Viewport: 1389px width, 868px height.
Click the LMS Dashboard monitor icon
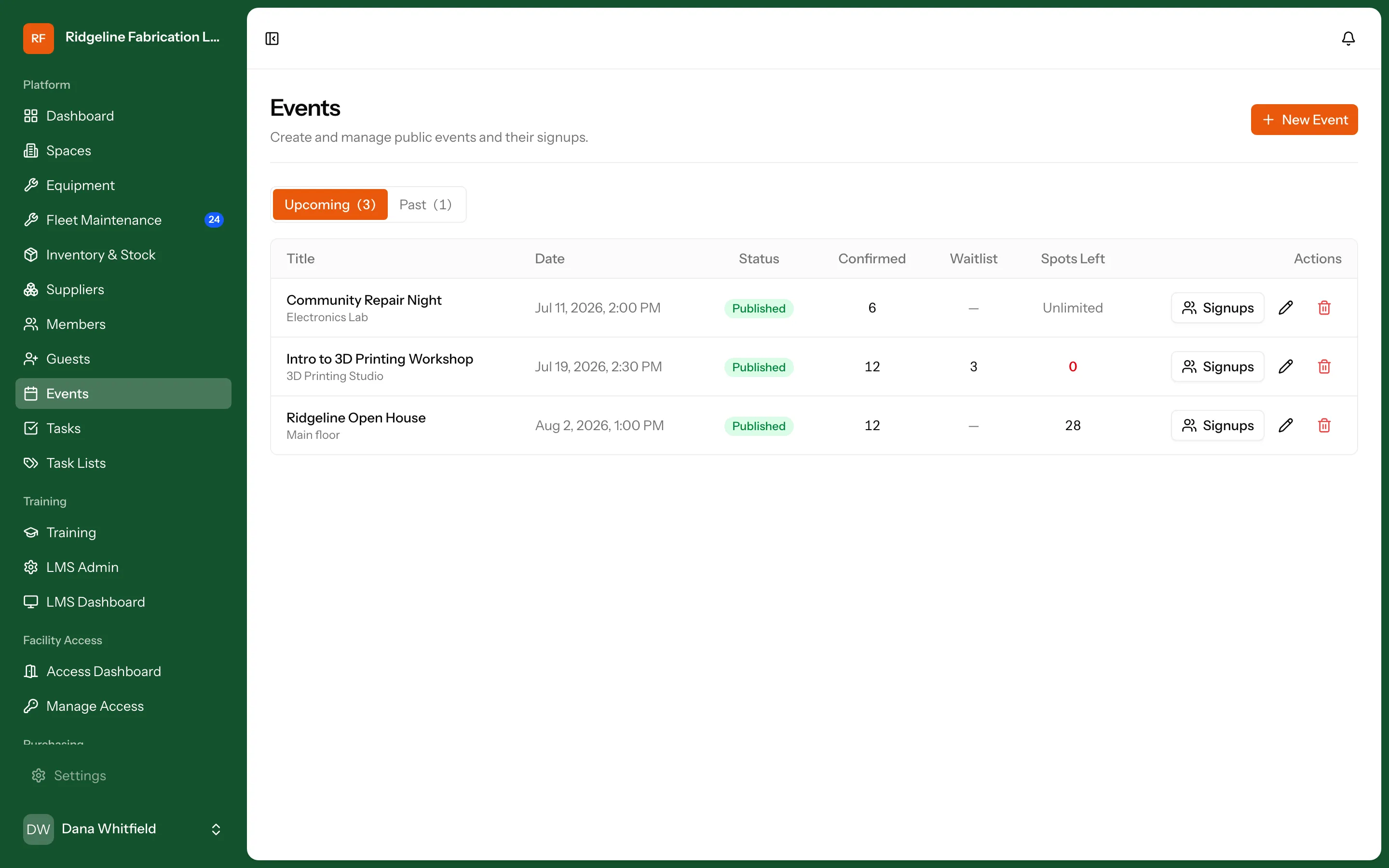pyautogui.click(x=31, y=602)
